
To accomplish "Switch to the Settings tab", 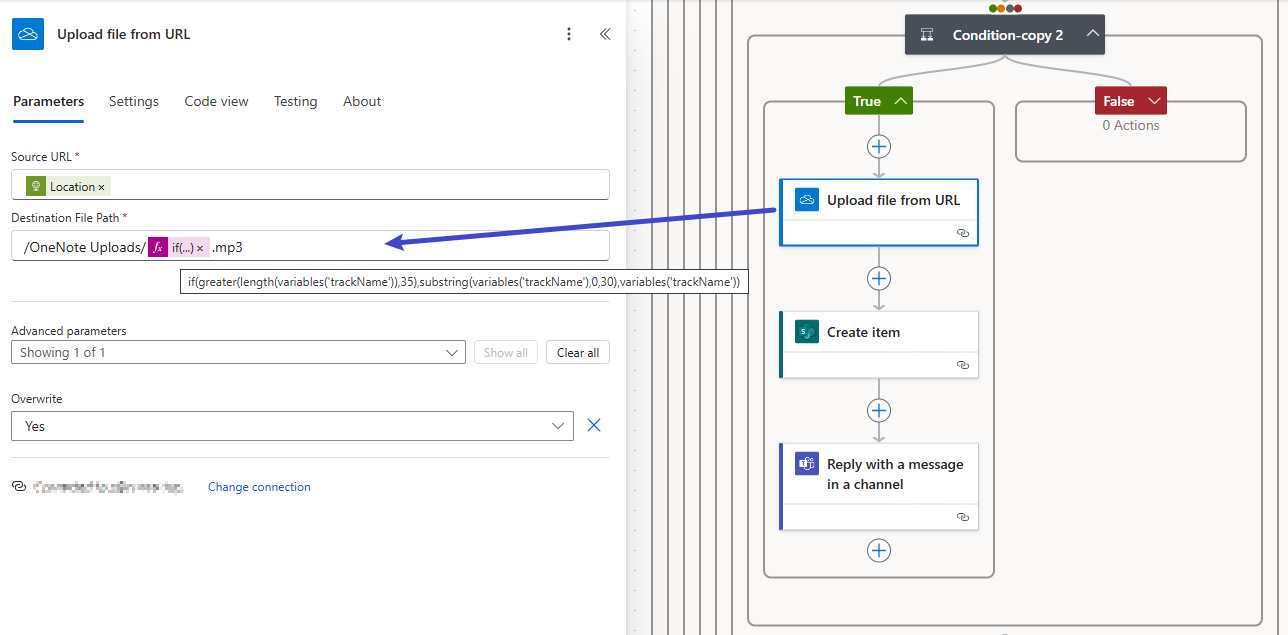I will [x=134, y=101].
